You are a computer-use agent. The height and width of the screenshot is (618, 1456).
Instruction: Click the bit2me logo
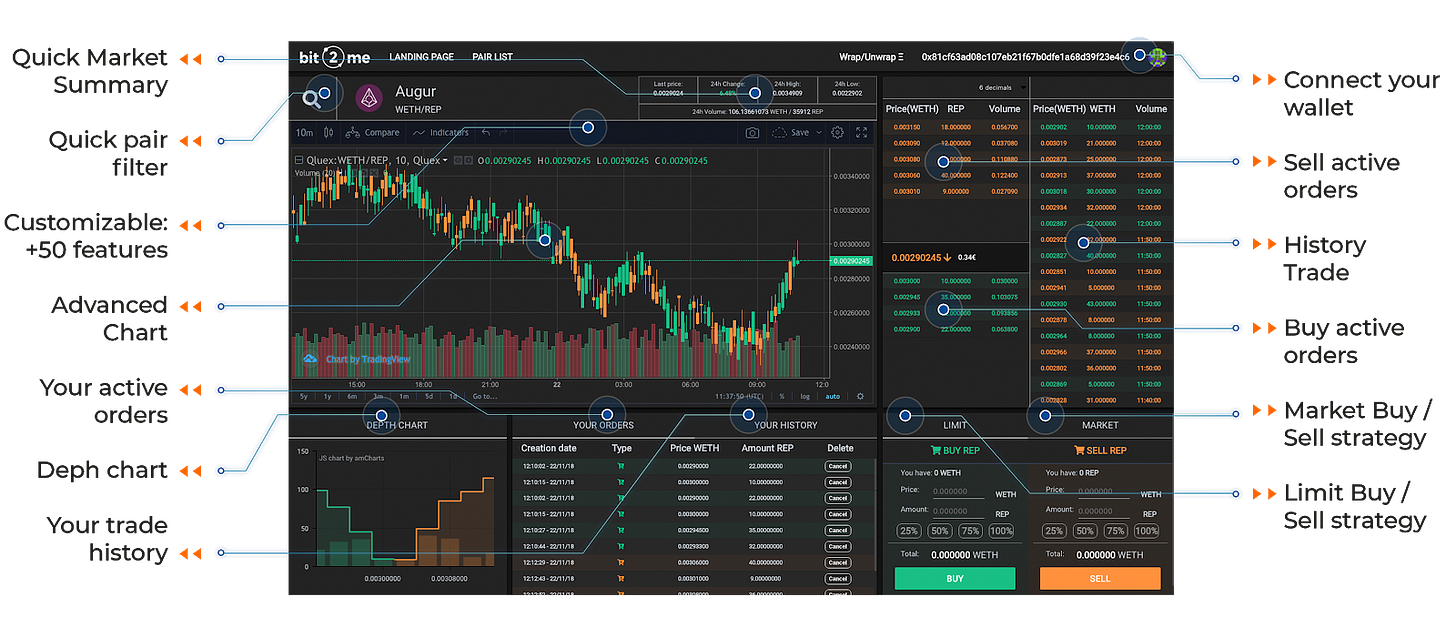[x=334, y=57]
